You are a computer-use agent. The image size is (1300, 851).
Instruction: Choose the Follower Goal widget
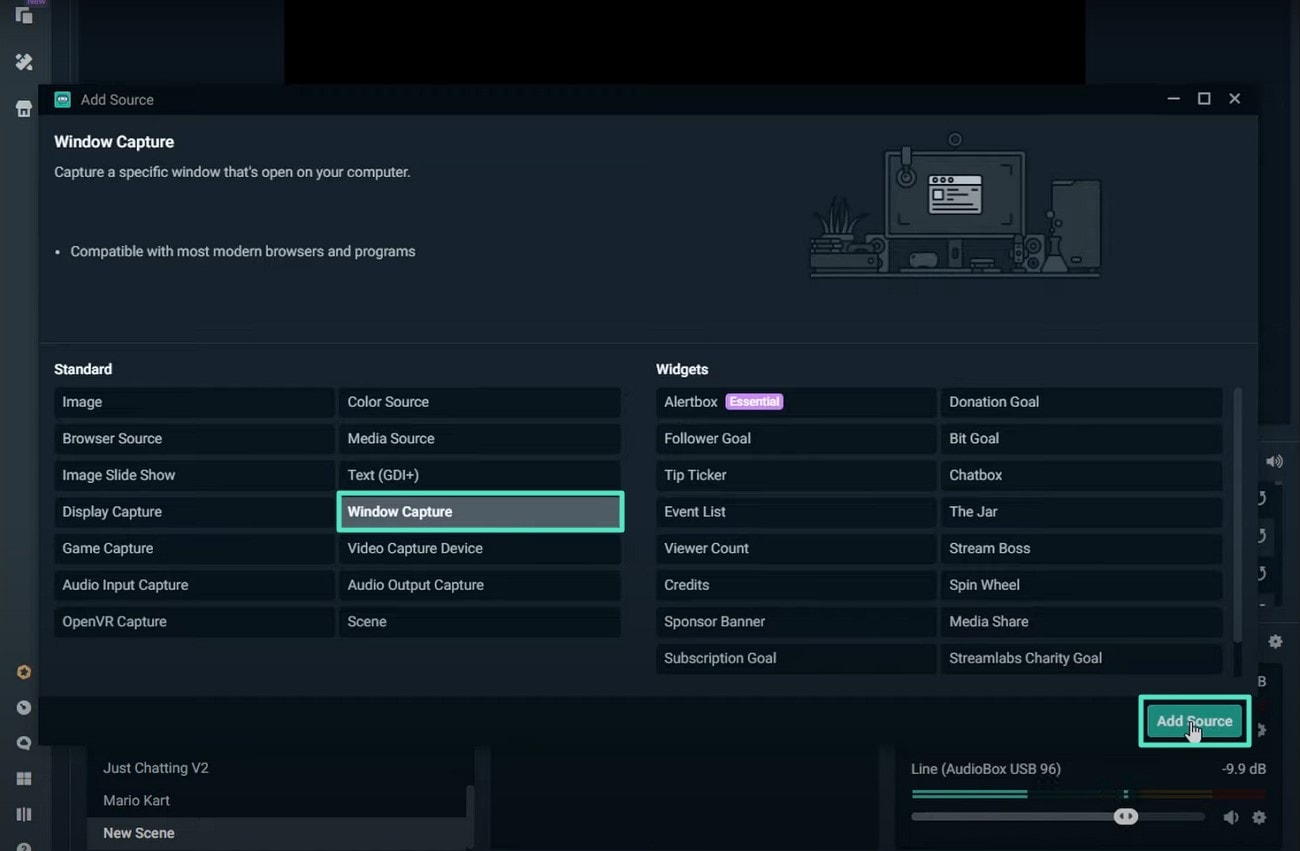click(796, 438)
